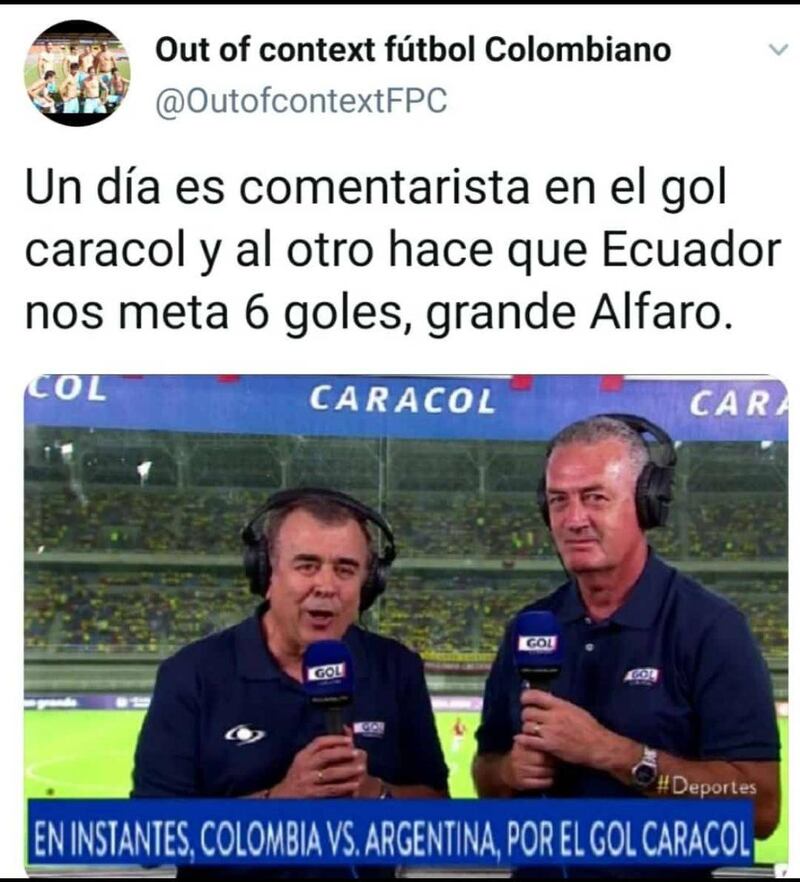Click the @OutofcontextFPC handle
800x882 pixels.
click(x=301, y=101)
